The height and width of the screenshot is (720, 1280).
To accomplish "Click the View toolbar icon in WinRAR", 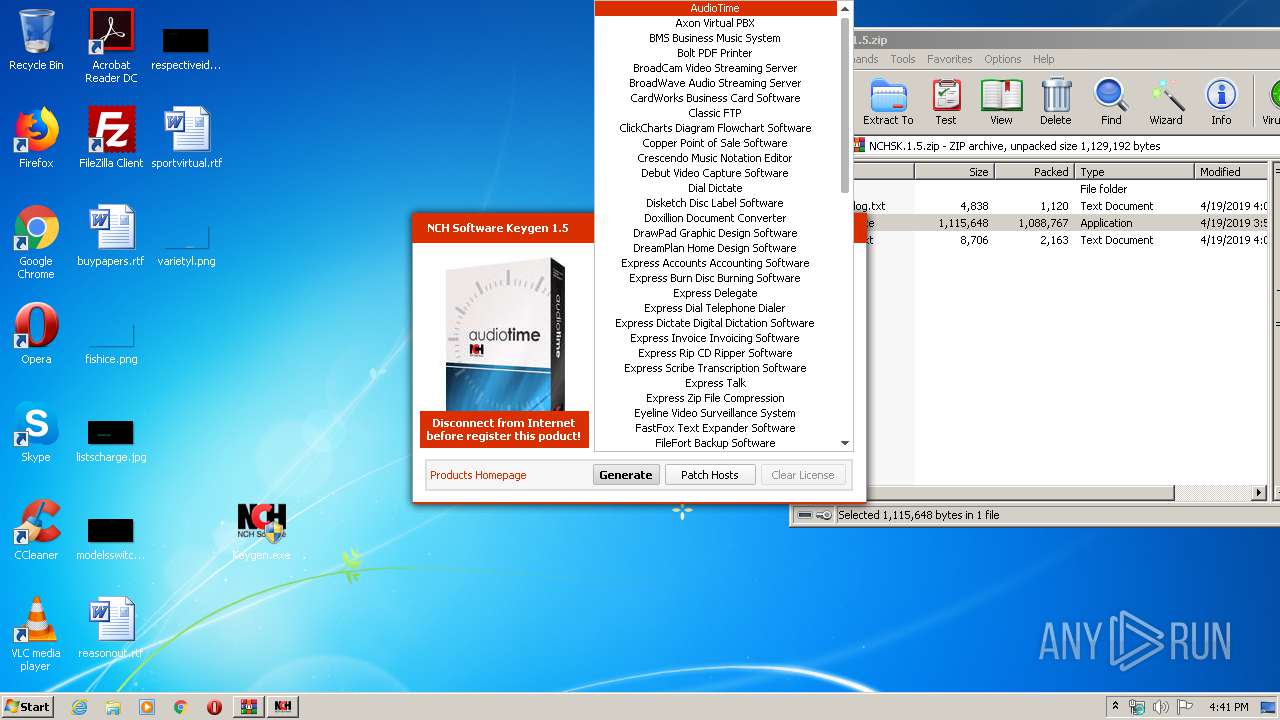I will point(1001,102).
